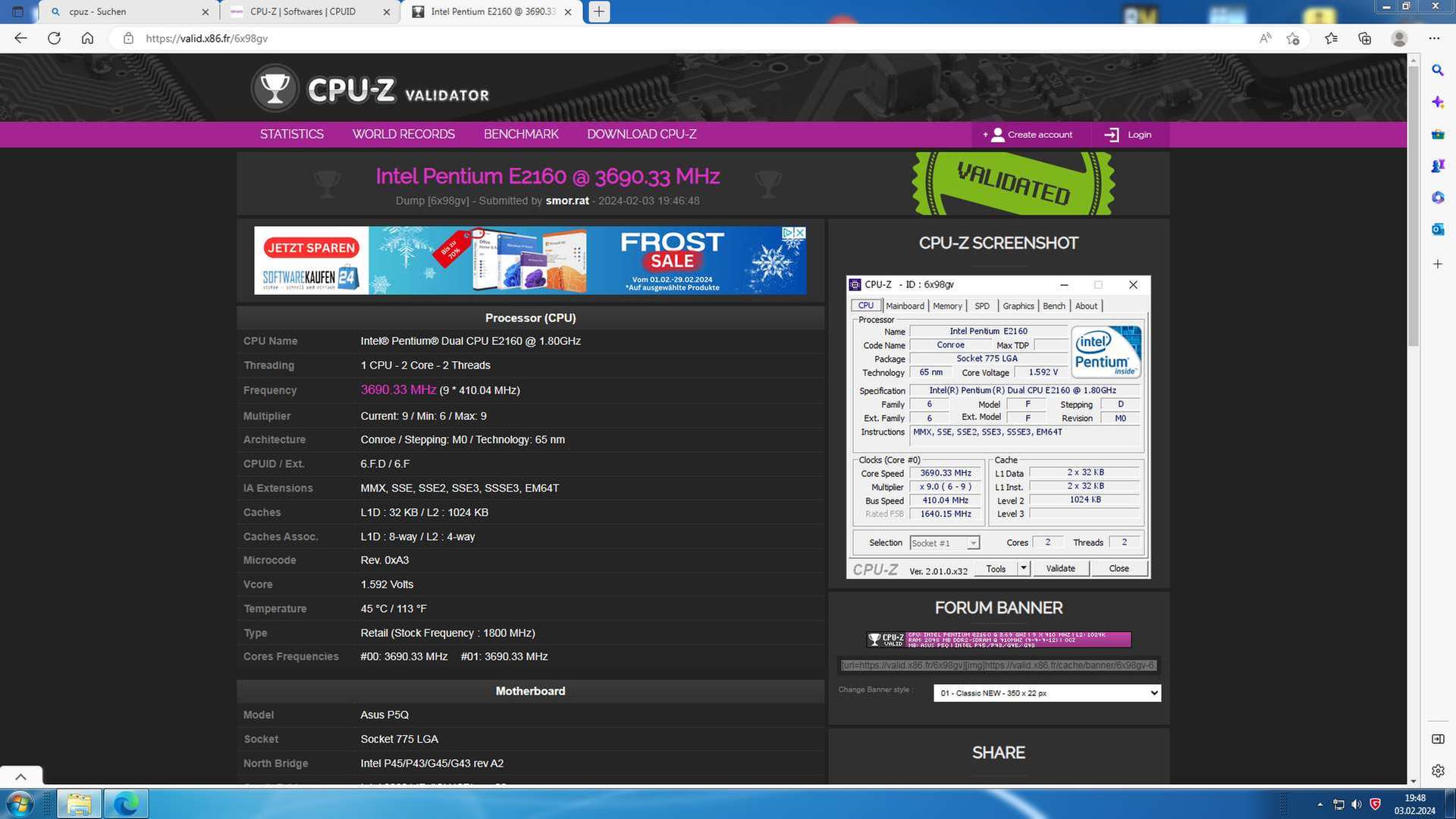Click the Motherboard model 'Asus P5Q'
Viewport: 1456px width, 819px height.
[384, 715]
